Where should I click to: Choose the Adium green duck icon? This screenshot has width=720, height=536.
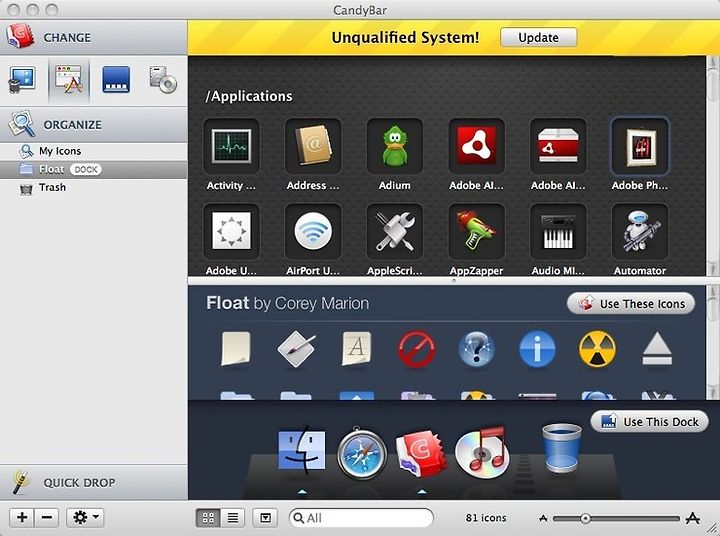(x=394, y=146)
